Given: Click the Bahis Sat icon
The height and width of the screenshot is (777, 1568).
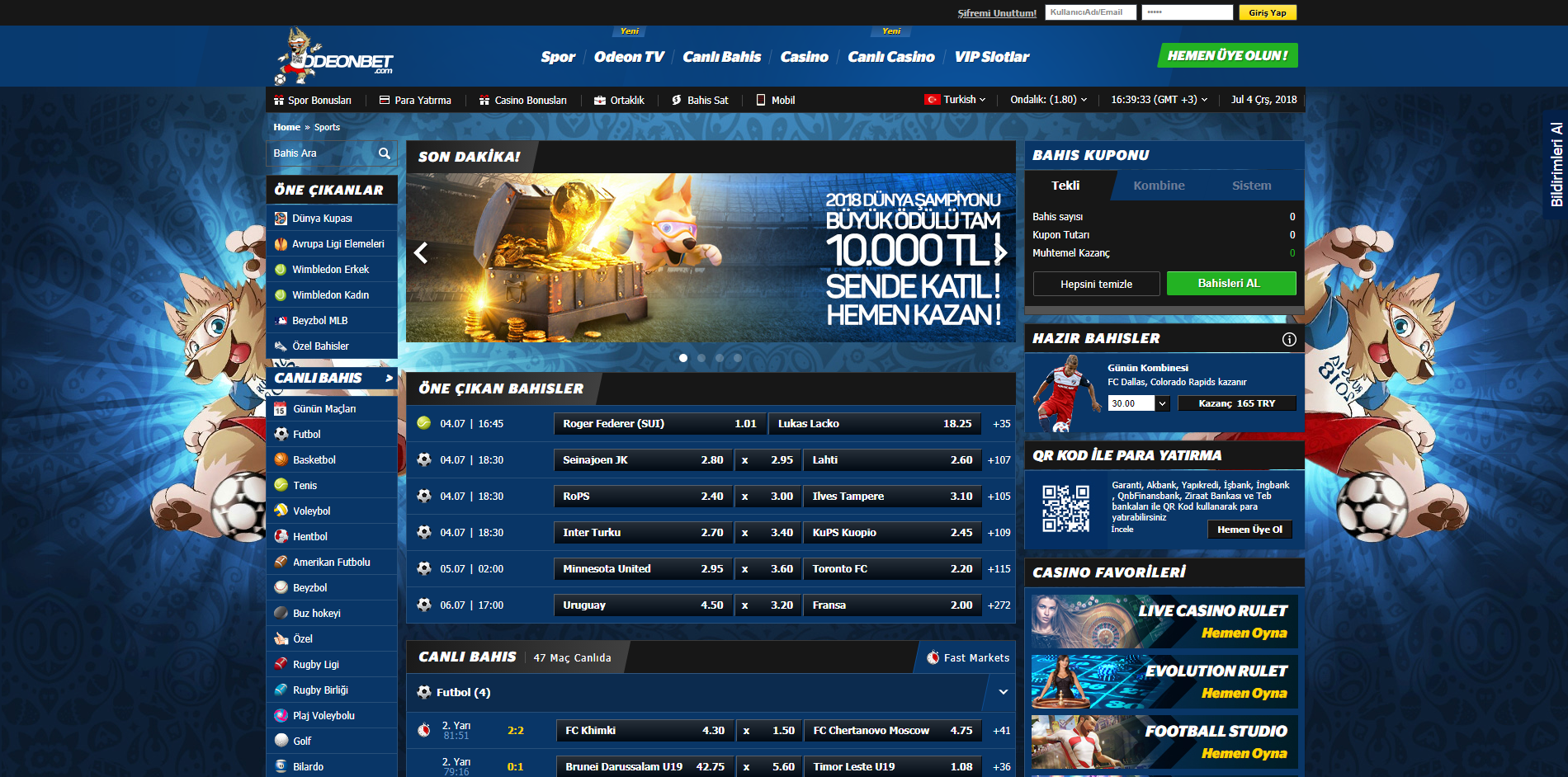Looking at the screenshot, I should (x=676, y=100).
